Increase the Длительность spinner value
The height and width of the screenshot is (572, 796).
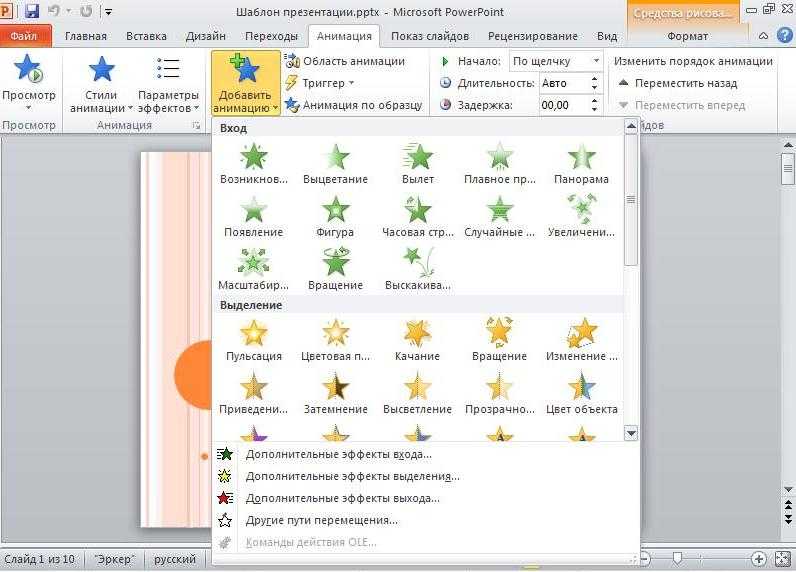[x=594, y=79]
